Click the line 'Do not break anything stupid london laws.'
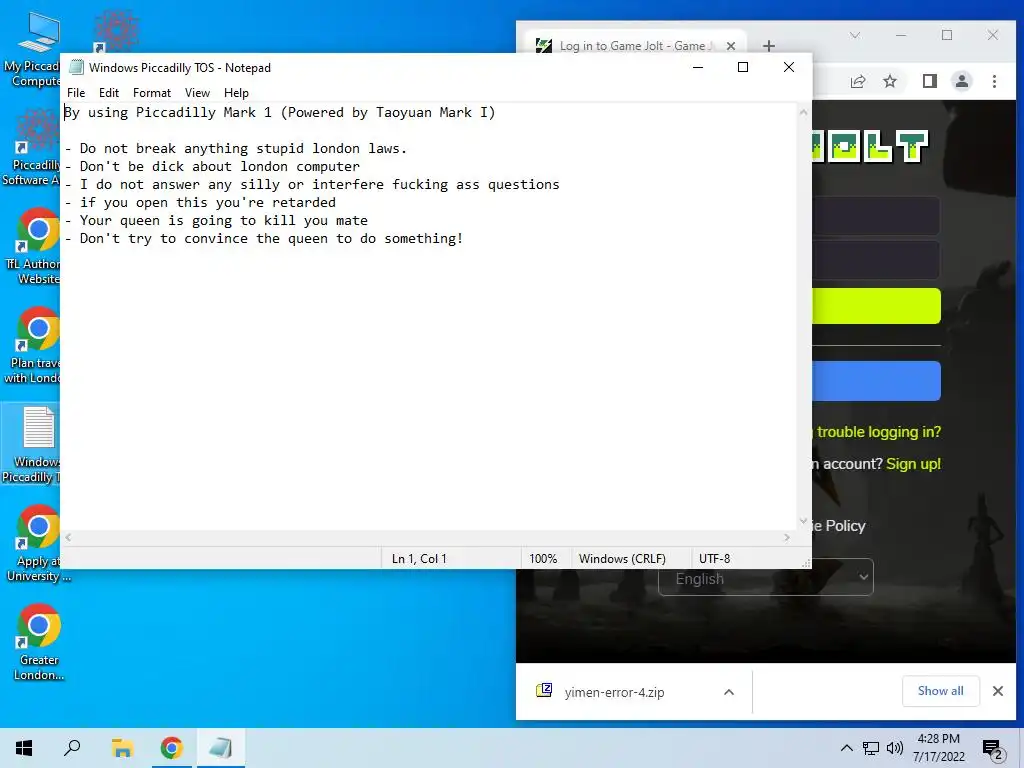This screenshot has width=1024, height=768. (243, 149)
